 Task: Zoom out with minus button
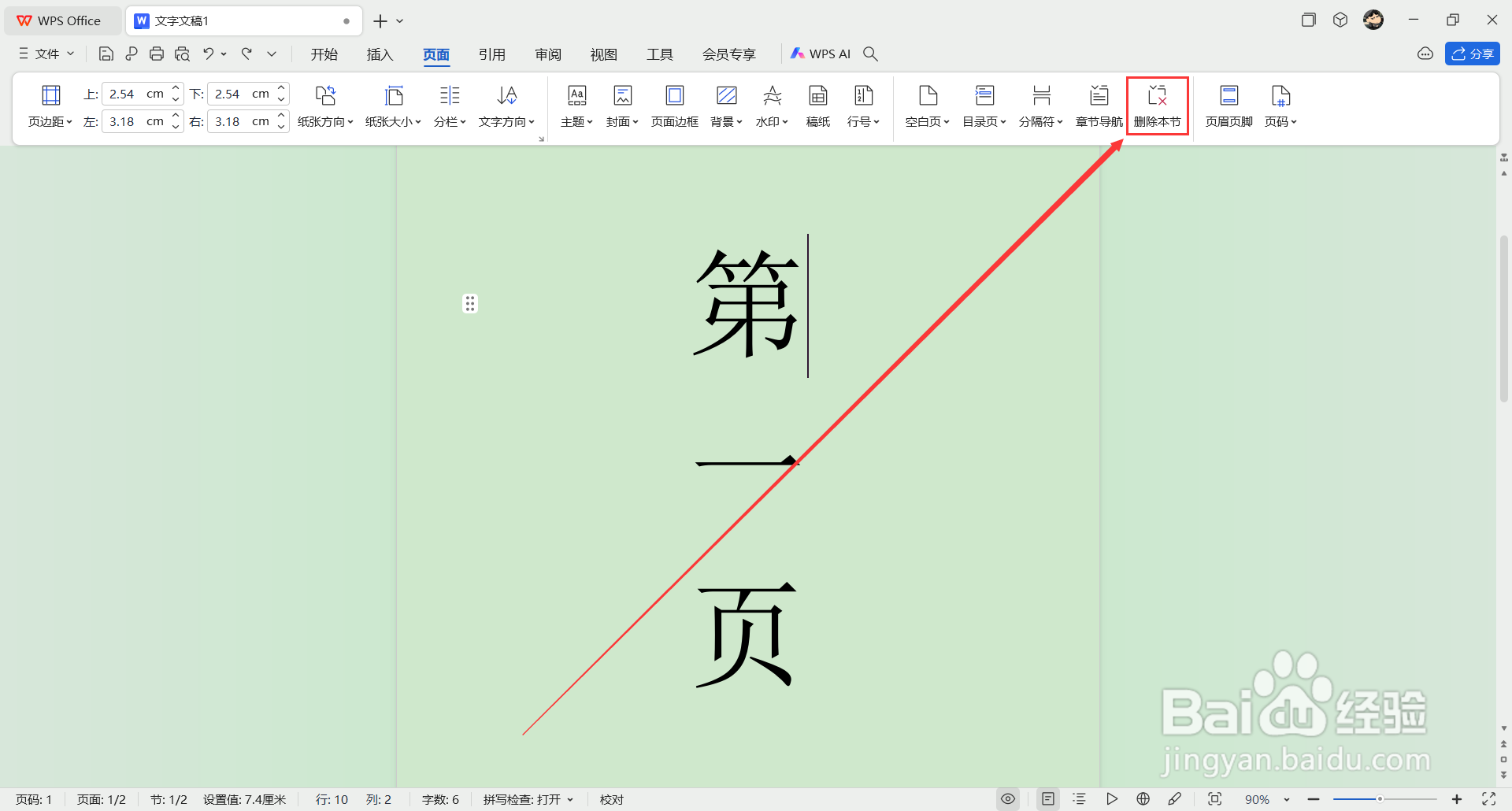1314,799
